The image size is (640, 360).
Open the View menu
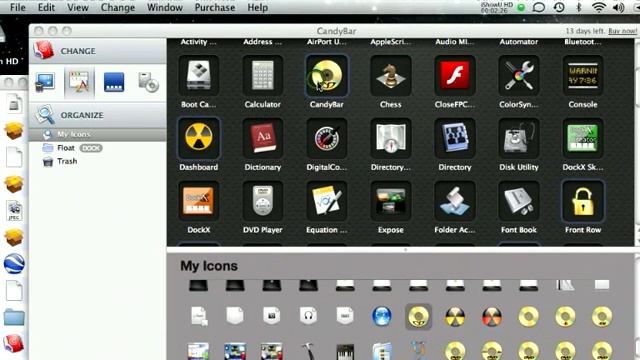pyautogui.click(x=78, y=7)
